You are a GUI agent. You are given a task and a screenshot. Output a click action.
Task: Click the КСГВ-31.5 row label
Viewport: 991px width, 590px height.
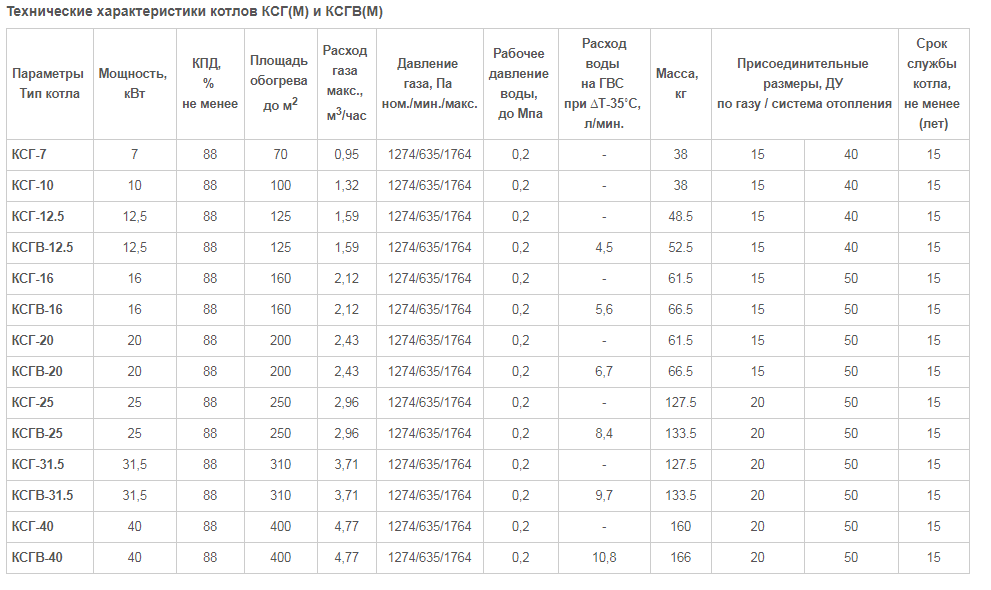pos(42,495)
